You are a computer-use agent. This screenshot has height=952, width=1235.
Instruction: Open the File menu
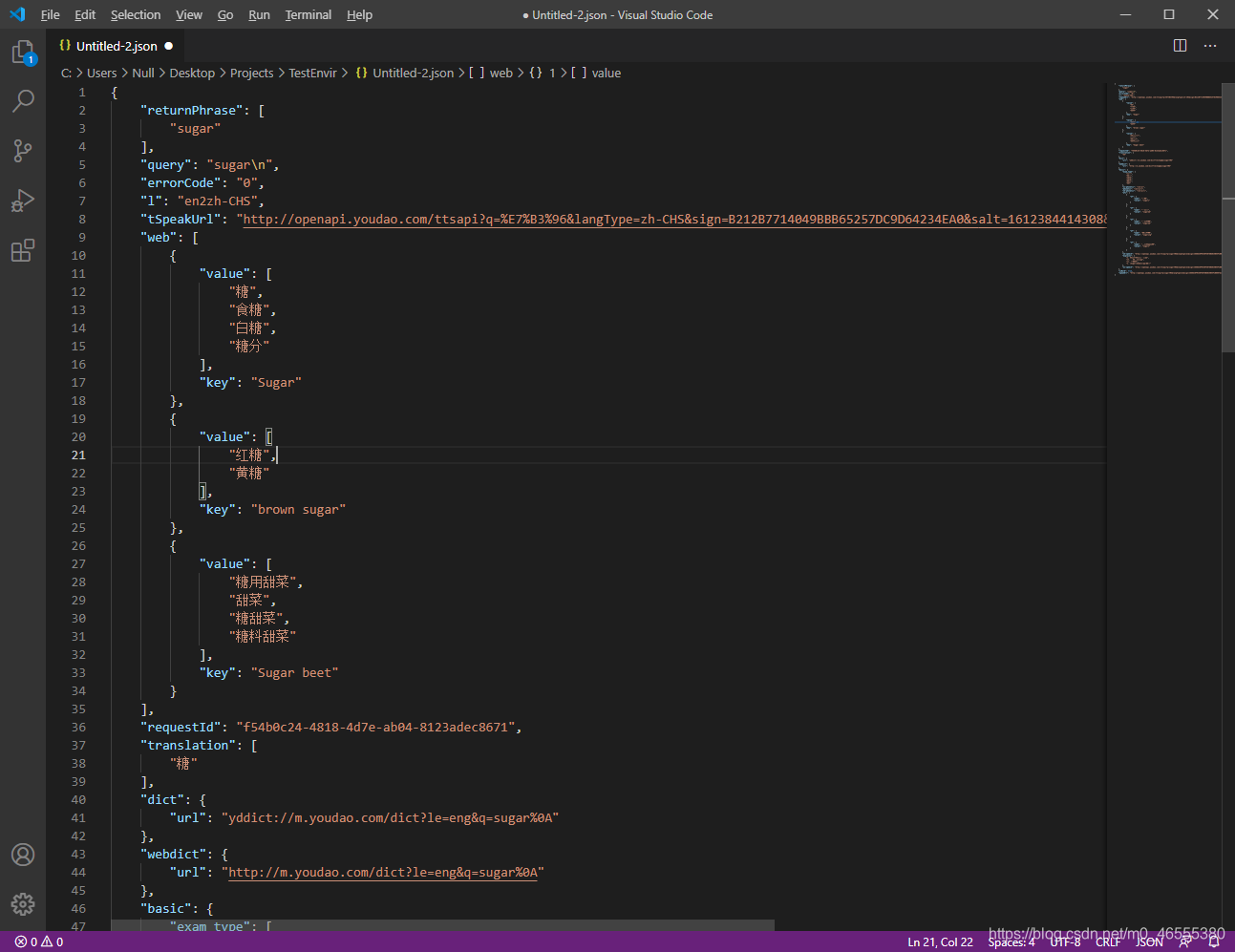tap(50, 14)
